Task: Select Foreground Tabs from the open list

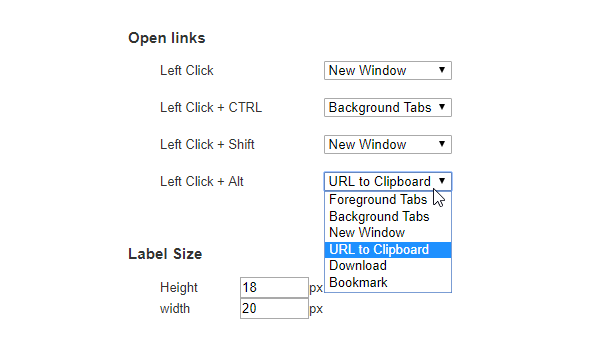Action: [388, 199]
